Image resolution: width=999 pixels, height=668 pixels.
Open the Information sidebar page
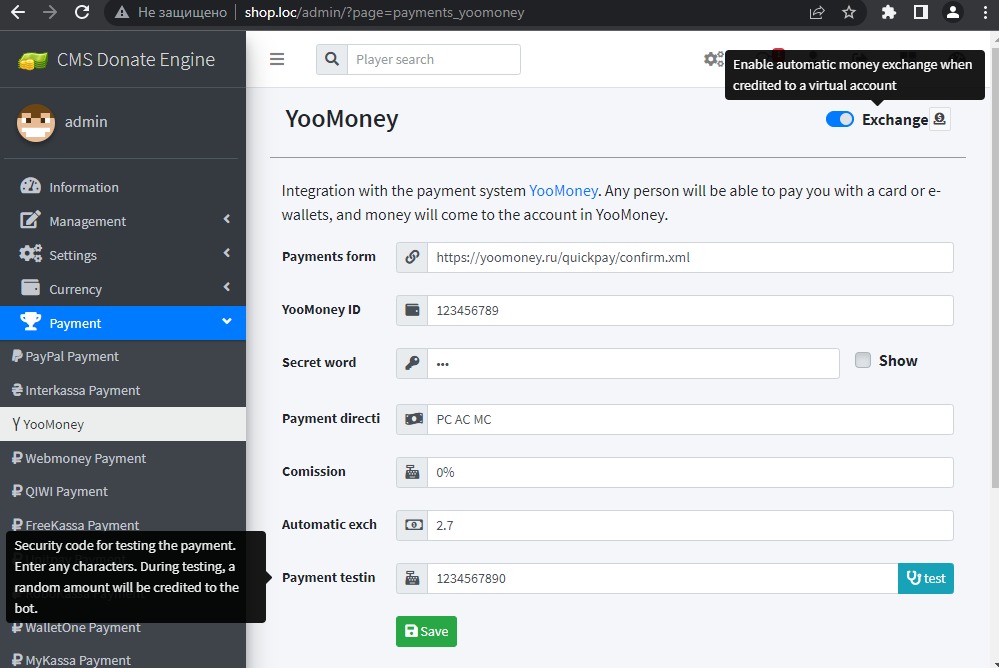(83, 187)
